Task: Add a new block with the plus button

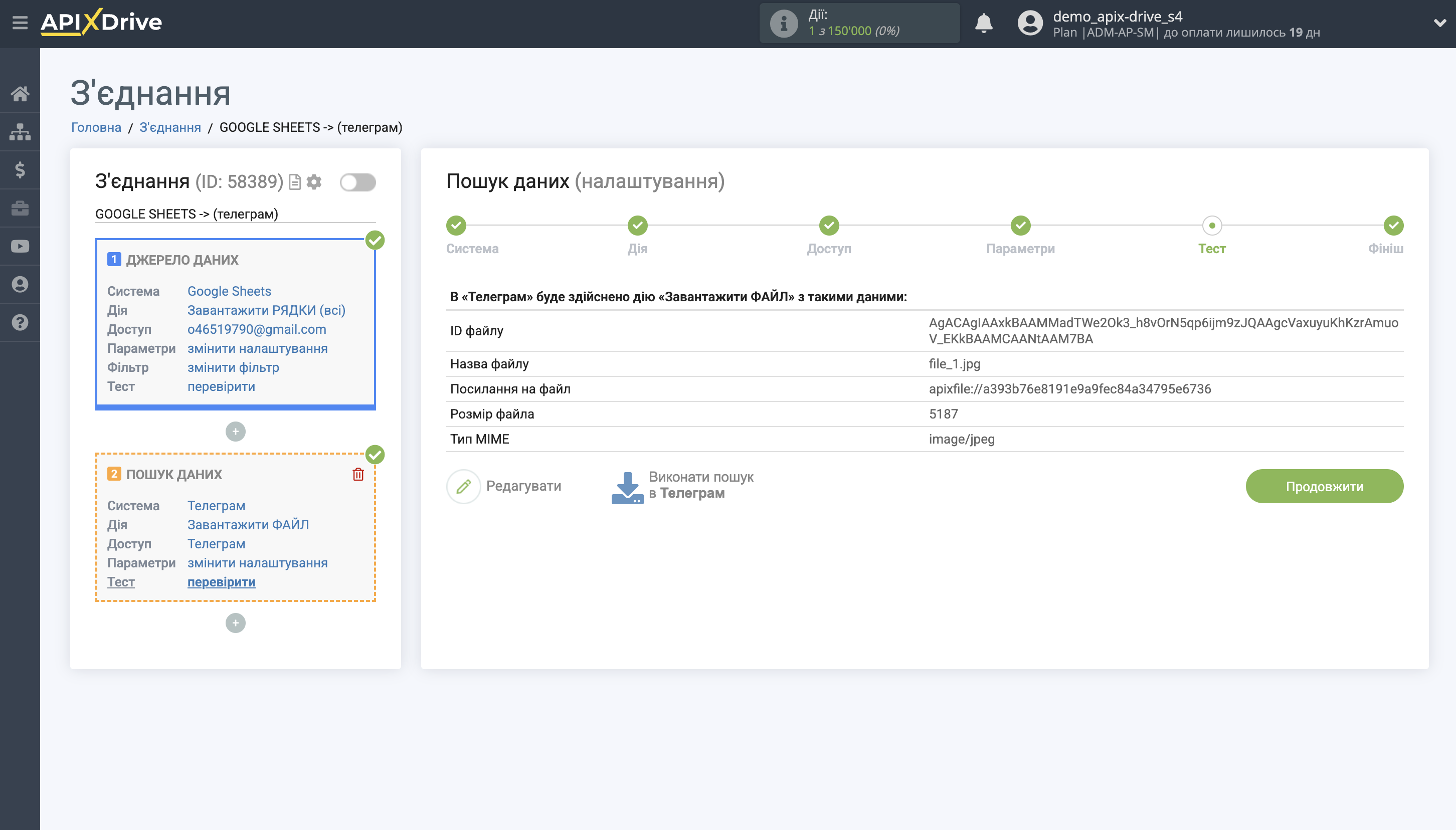Action: click(235, 432)
